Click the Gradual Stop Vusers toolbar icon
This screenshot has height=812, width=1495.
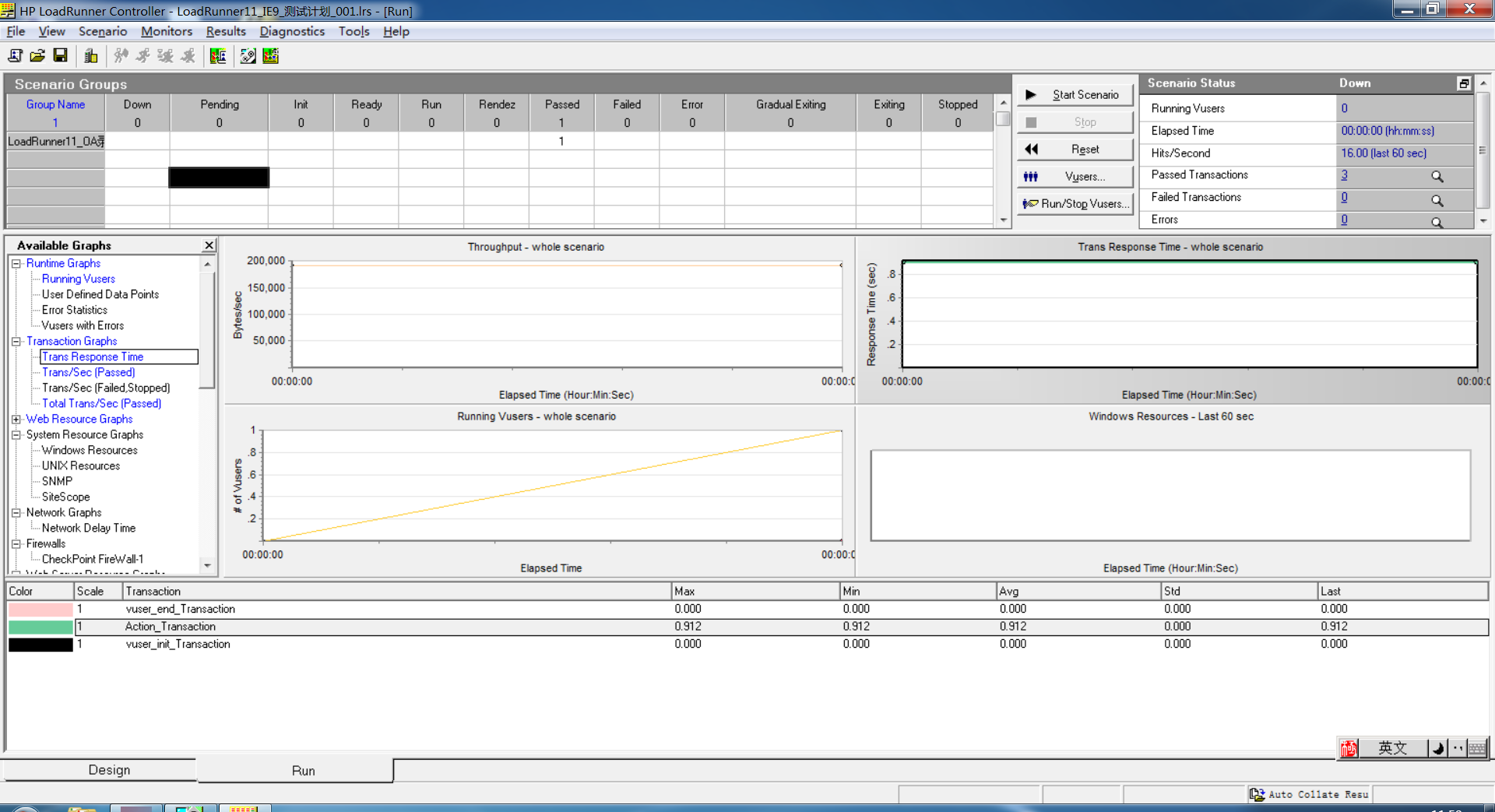coord(165,55)
